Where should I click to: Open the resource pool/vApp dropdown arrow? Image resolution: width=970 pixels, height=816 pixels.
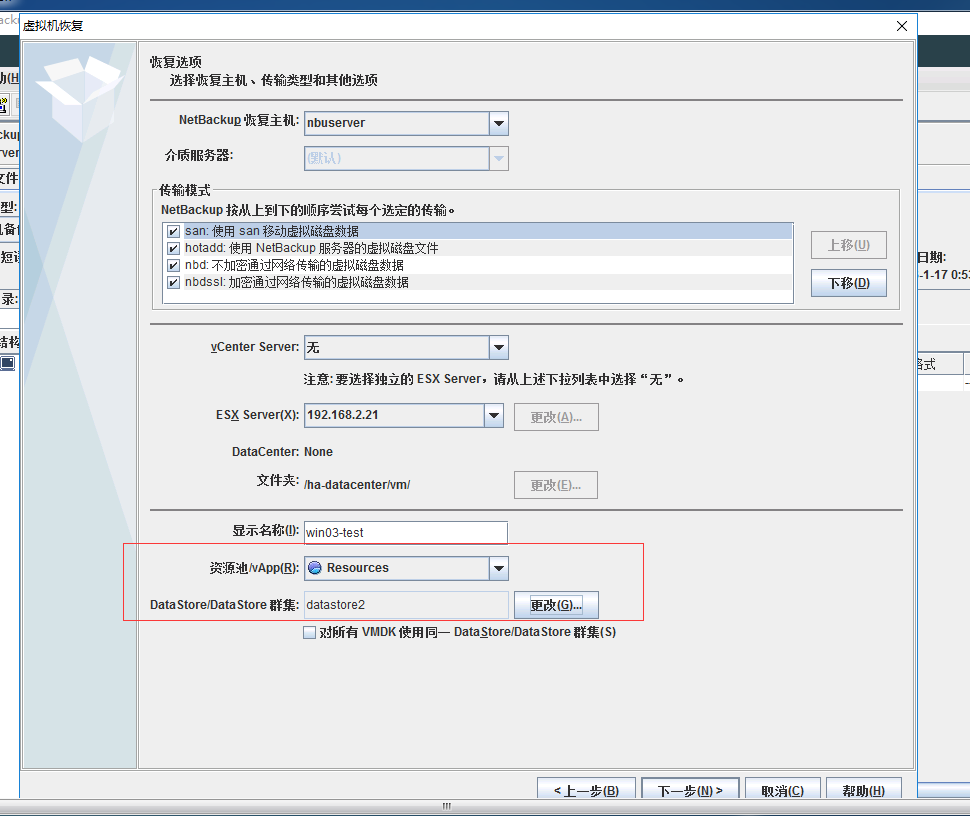point(499,568)
